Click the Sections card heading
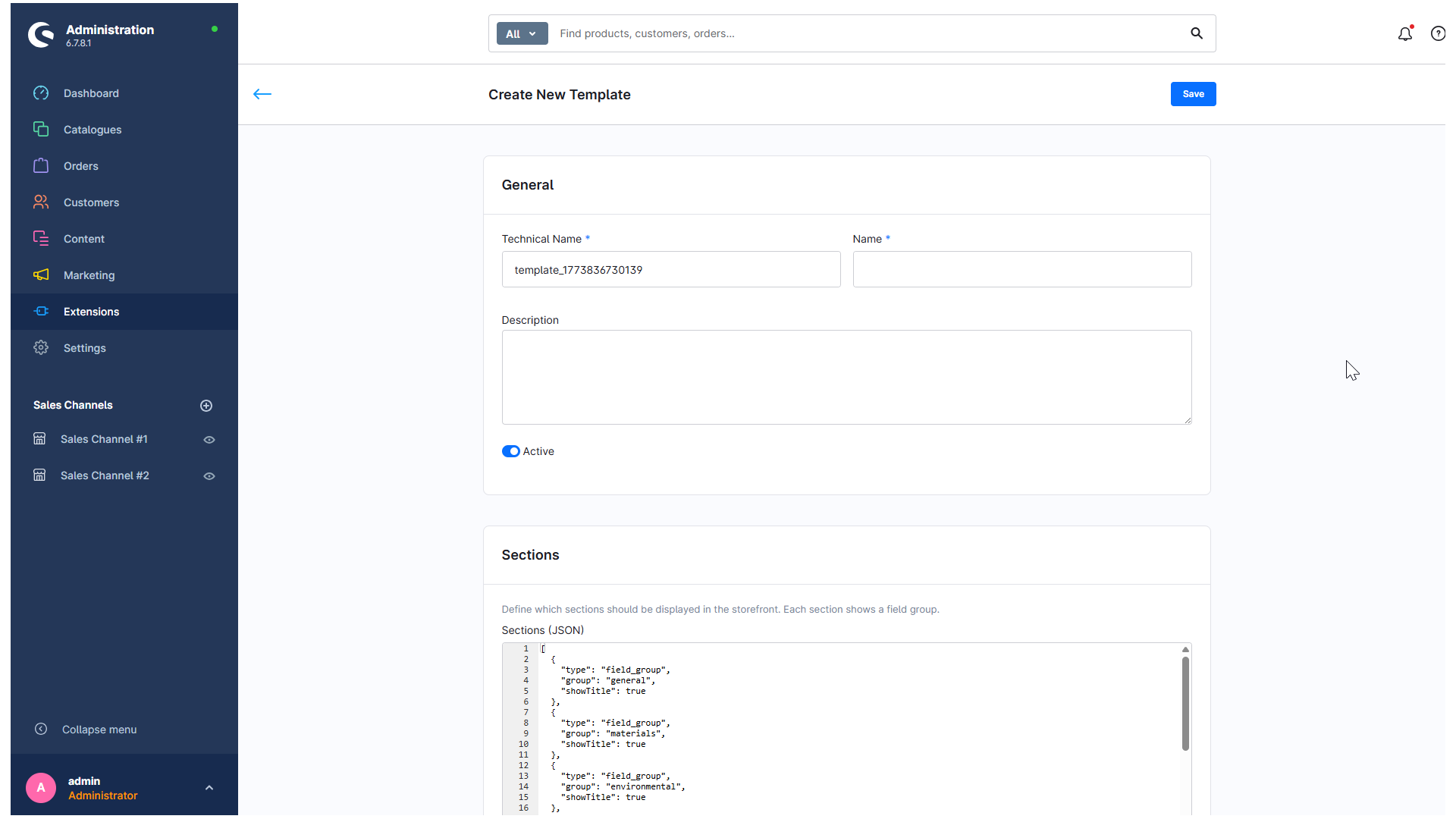Viewport: 1456px width, 819px height. [530, 555]
